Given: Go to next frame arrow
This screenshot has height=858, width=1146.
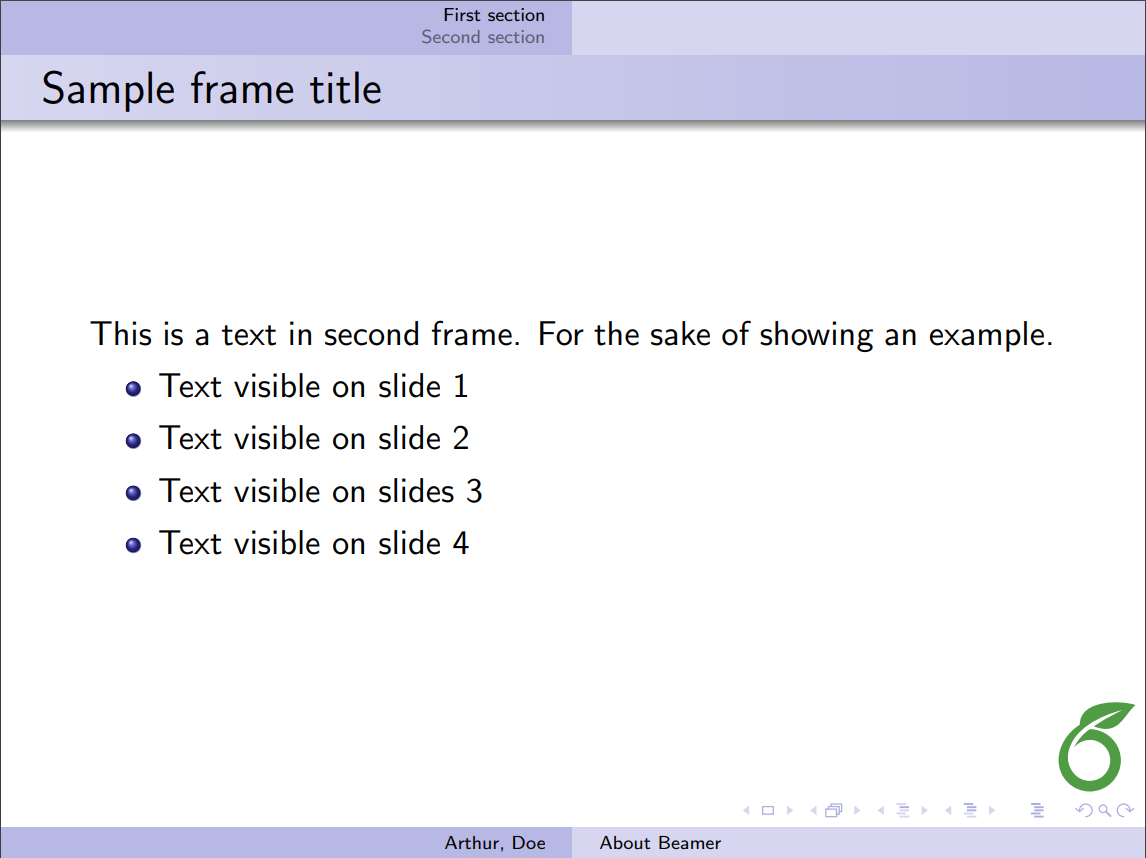Looking at the screenshot, I should tap(857, 810).
